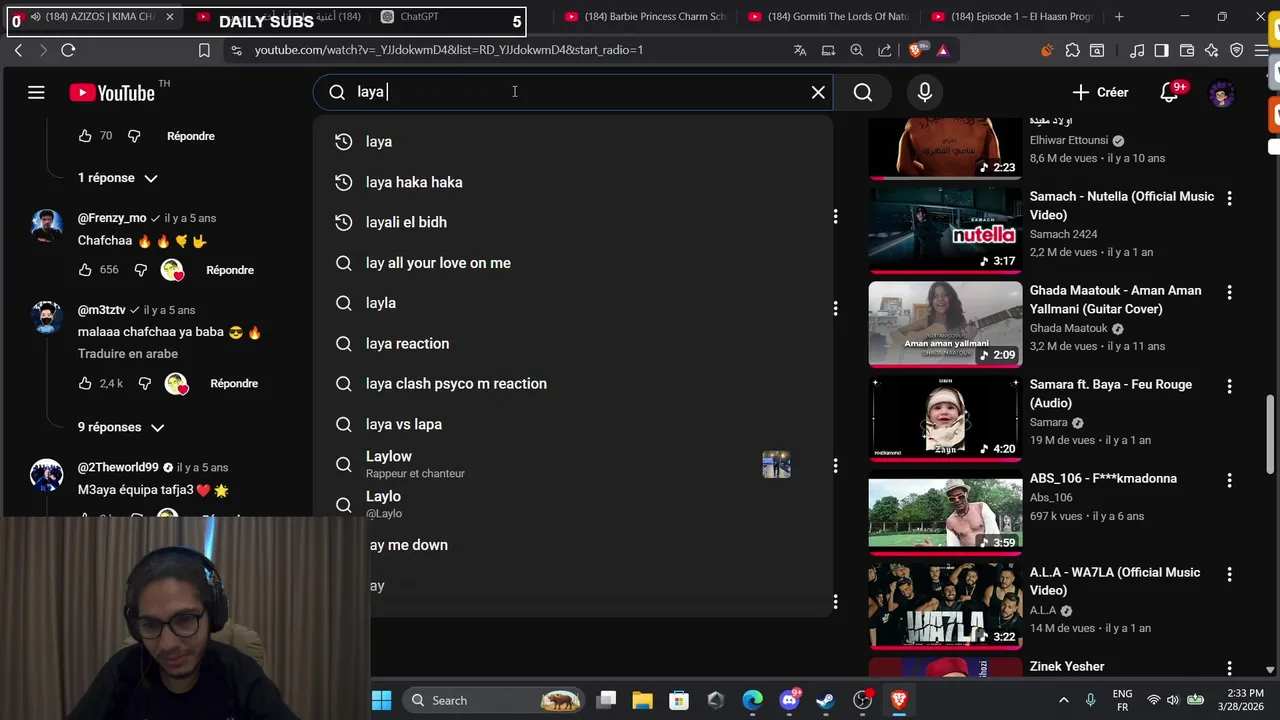Image resolution: width=1280 pixels, height=720 pixels.
Task: Open the YouTube guide hamburger menu
Action: (36, 93)
